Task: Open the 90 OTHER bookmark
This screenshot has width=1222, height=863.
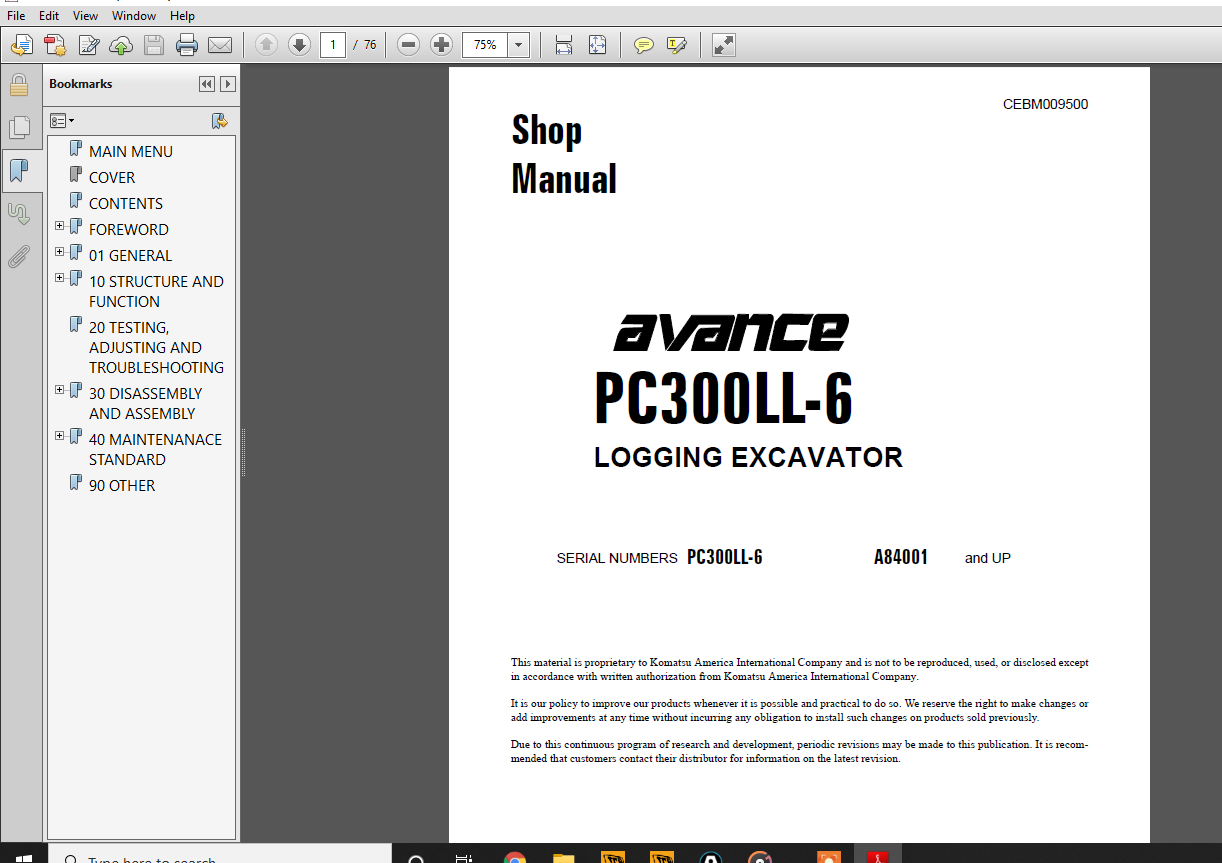Action: (122, 486)
